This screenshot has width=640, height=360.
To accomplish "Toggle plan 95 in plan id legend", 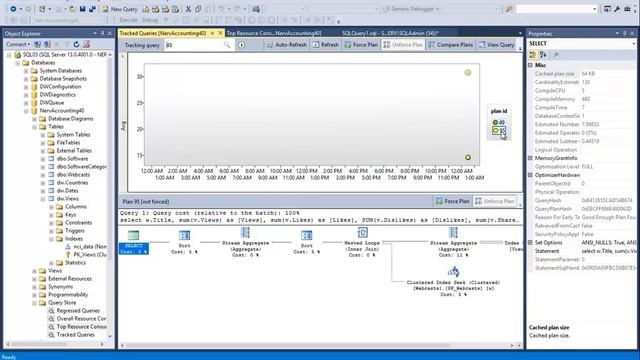I will (x=498, y=131).
